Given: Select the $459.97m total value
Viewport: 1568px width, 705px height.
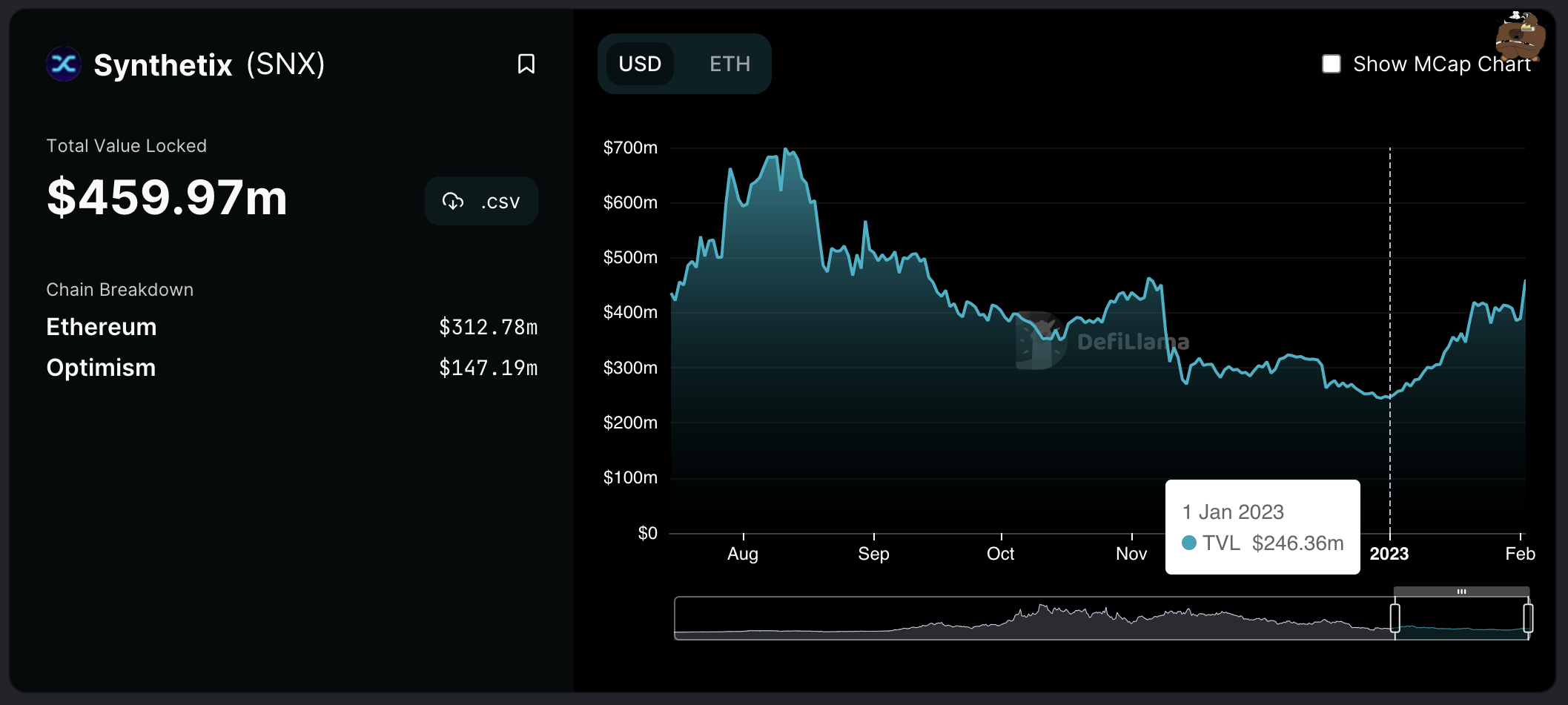Looking at the screenshot, I should [167, 198].
